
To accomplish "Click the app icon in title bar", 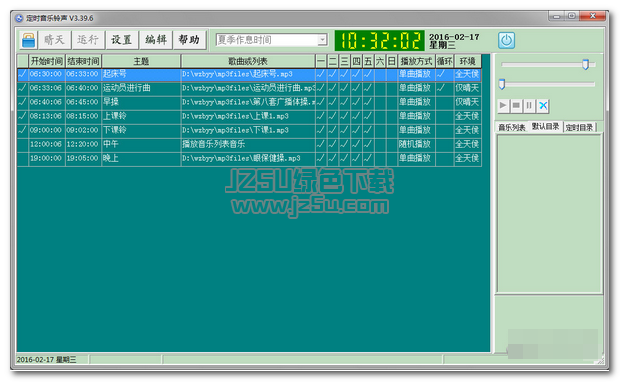I will [19, 18].
